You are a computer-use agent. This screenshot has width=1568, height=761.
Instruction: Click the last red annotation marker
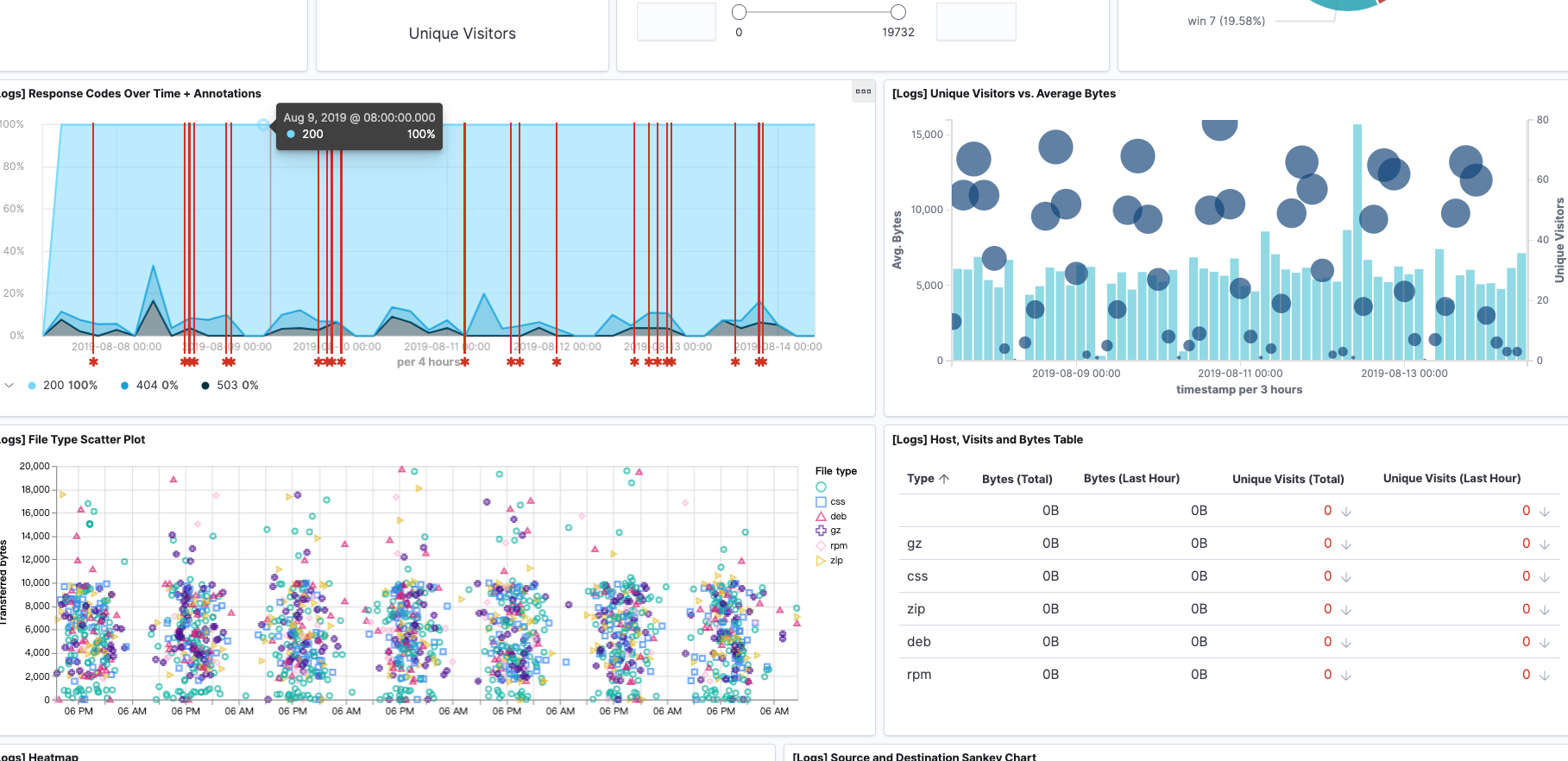coord(761,362)
